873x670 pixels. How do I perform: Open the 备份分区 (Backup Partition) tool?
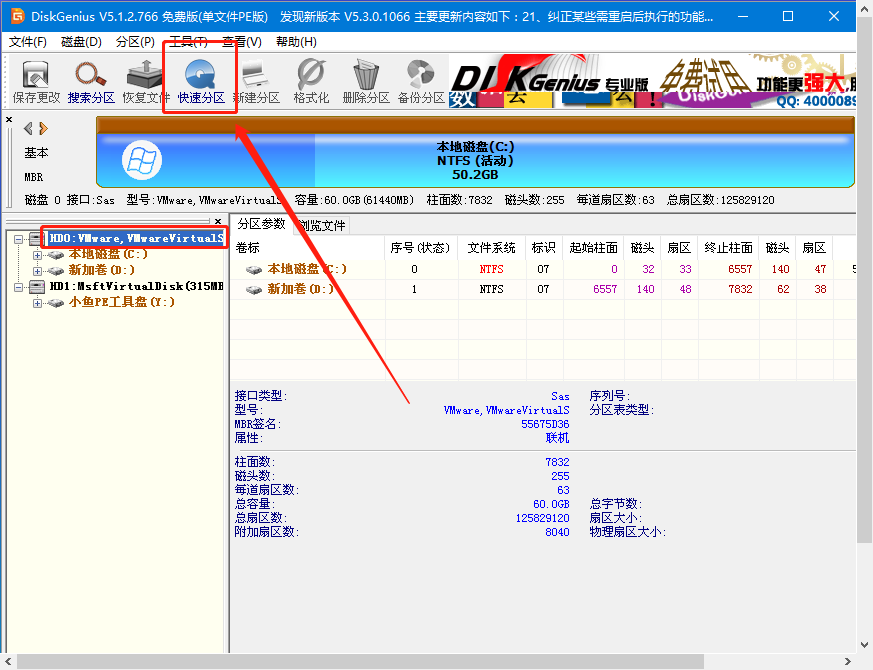pyautogui.click(x=421, y=81)
